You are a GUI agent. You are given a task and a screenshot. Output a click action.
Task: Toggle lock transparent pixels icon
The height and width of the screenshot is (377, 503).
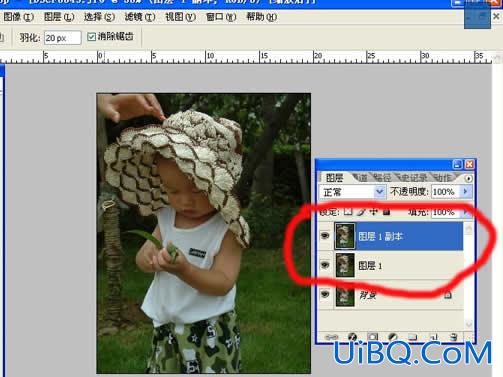348,211
